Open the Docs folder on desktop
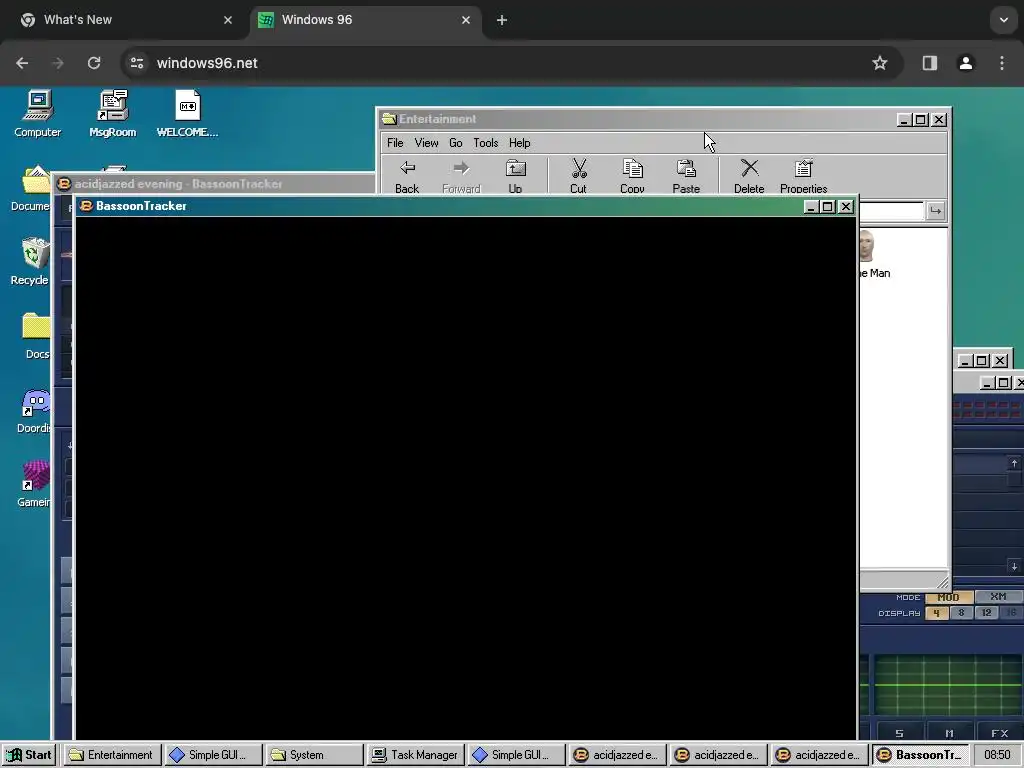This screenshot has width=1024, height=768. click(x=36, y=336)
